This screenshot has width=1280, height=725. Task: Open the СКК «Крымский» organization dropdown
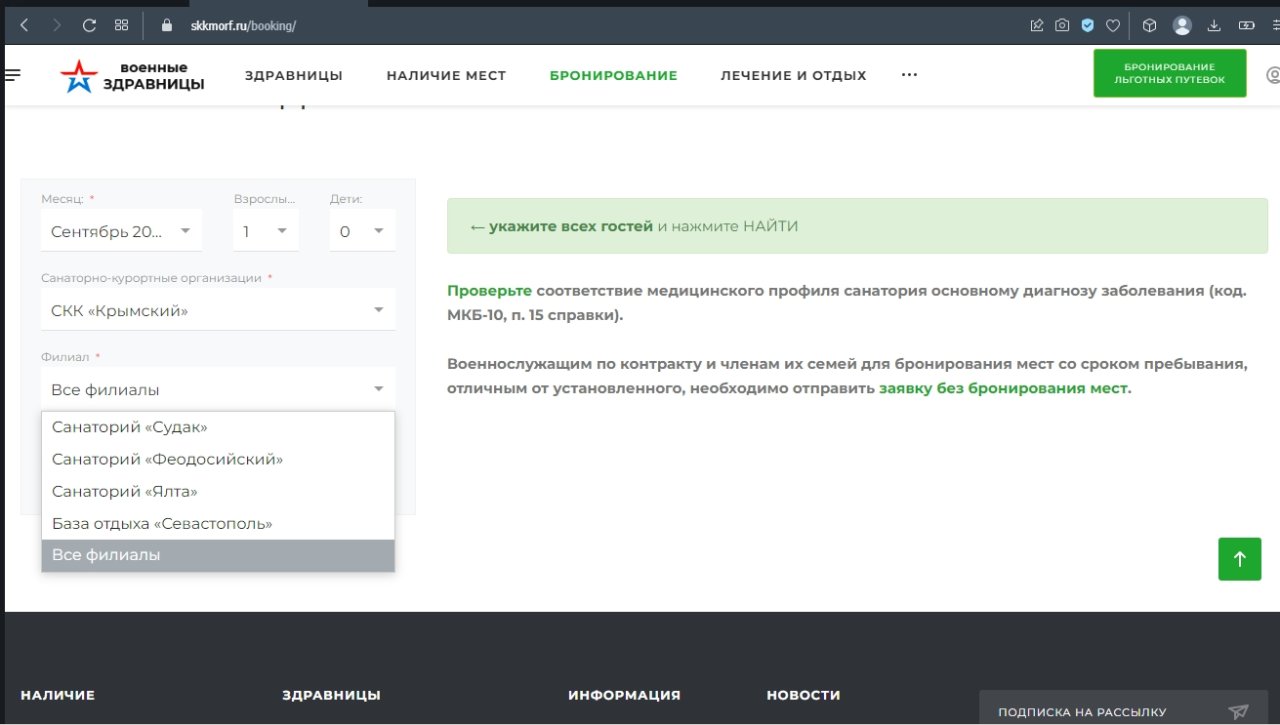(x=217, y=311)
